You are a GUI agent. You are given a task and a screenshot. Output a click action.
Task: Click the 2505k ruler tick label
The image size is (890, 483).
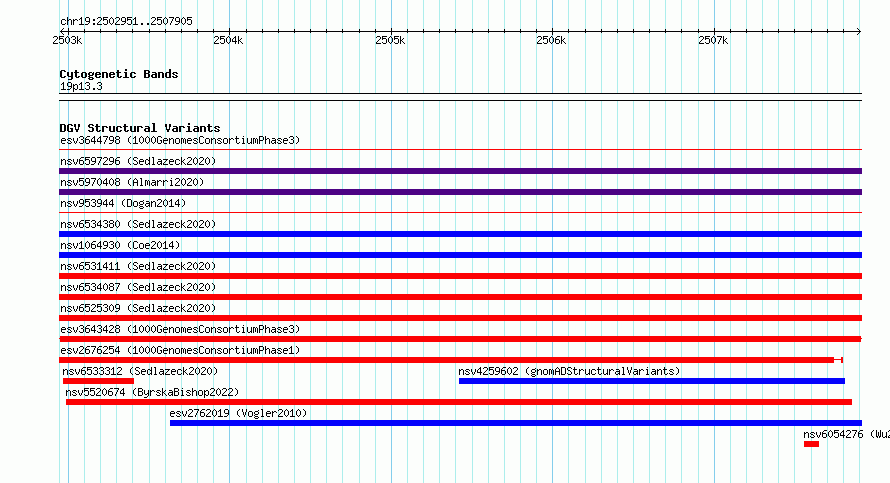click(x=390, y=40)
